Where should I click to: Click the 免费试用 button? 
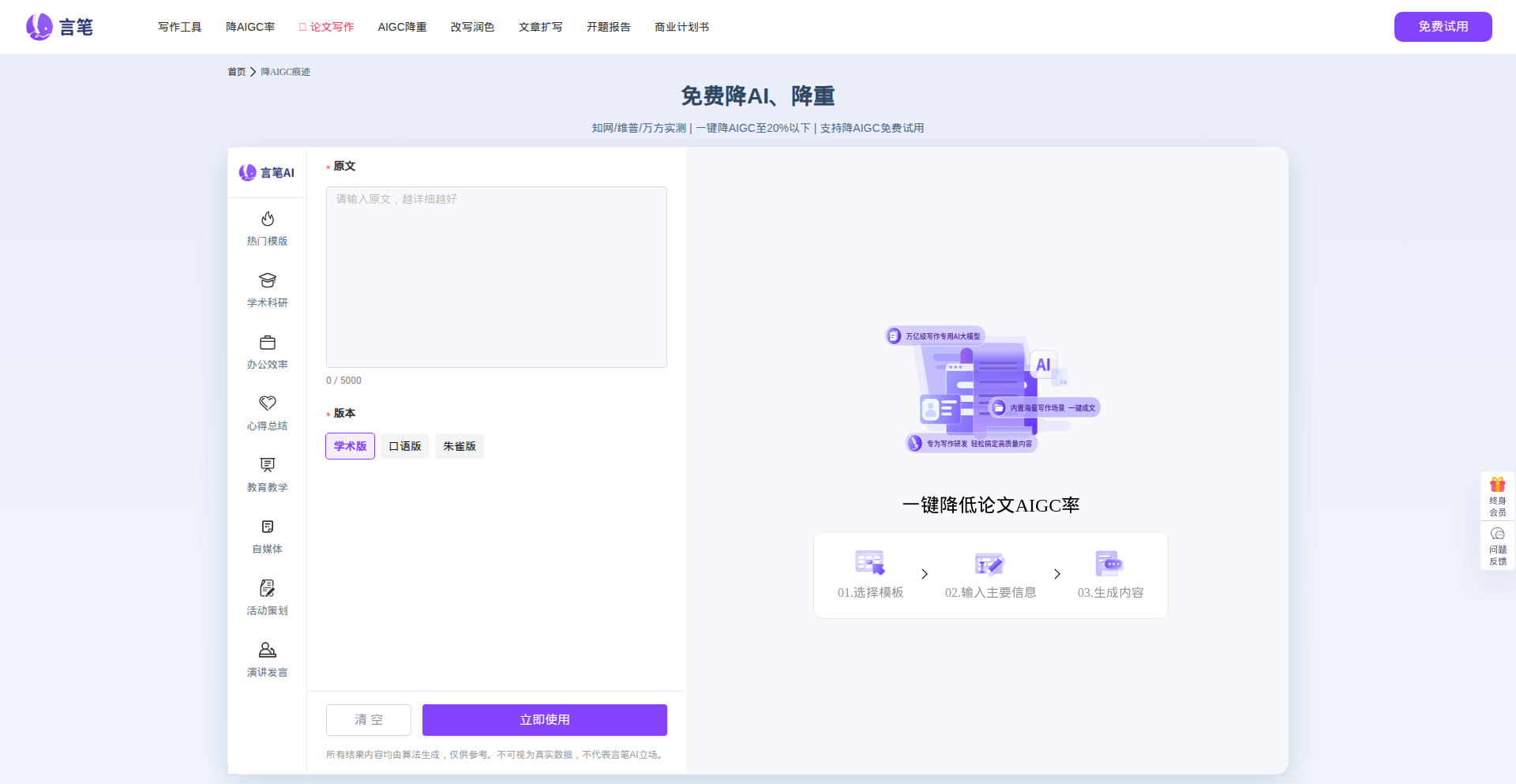1443,26
